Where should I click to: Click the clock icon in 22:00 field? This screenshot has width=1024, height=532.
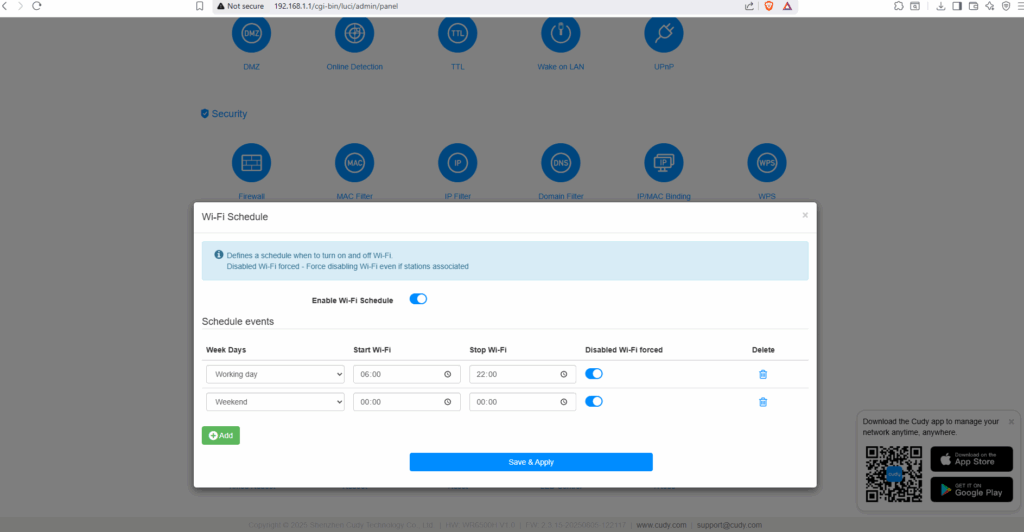coord(564,374)
